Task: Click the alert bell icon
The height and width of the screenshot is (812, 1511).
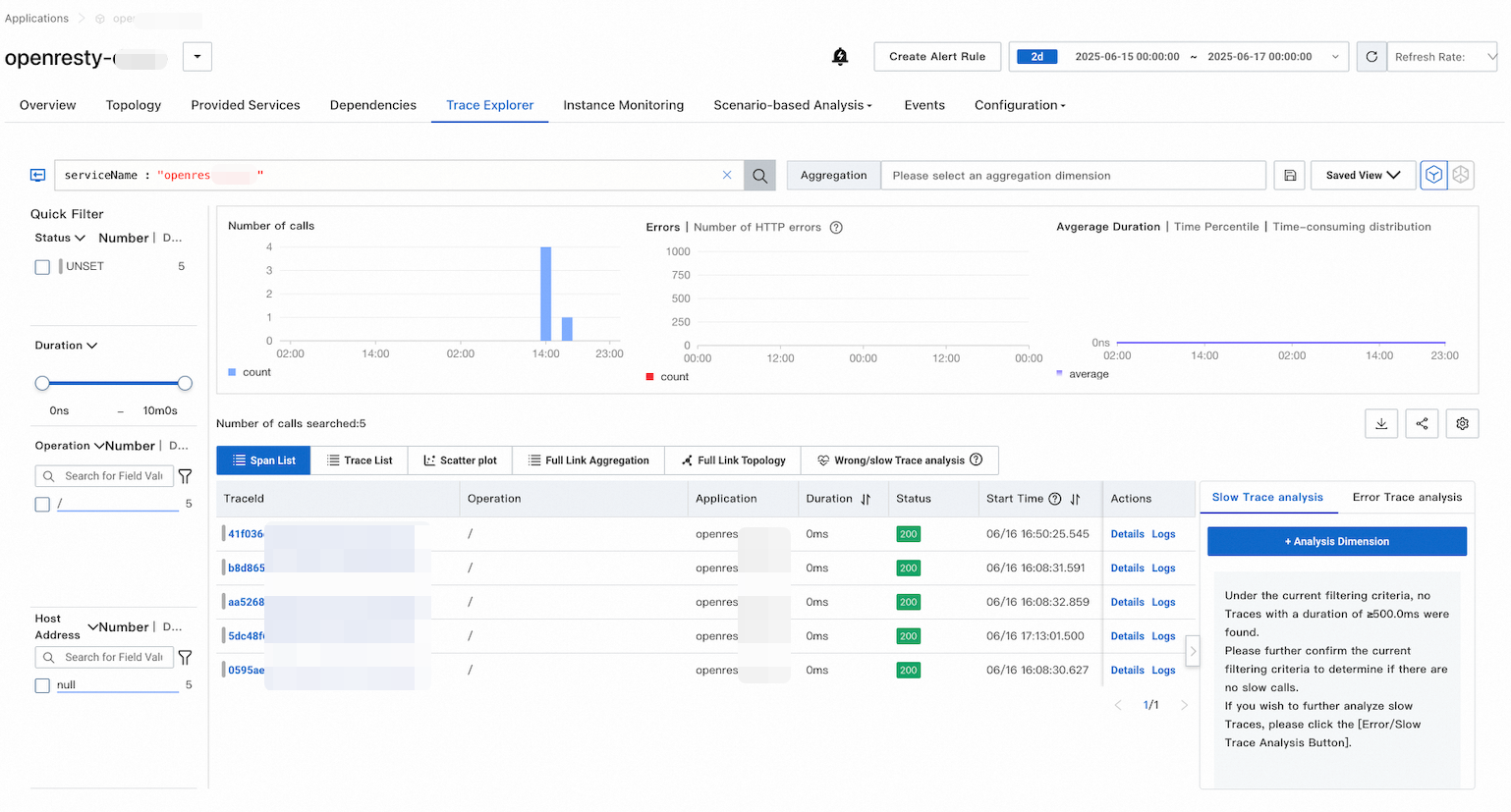Action: (840, 57)
